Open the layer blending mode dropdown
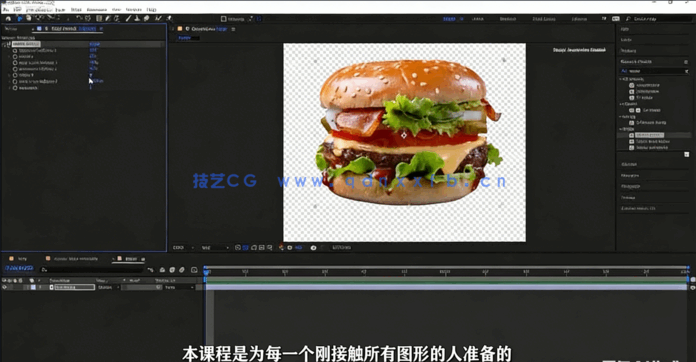696x362 pixels. pyautogui.click(x=108, y=287)
